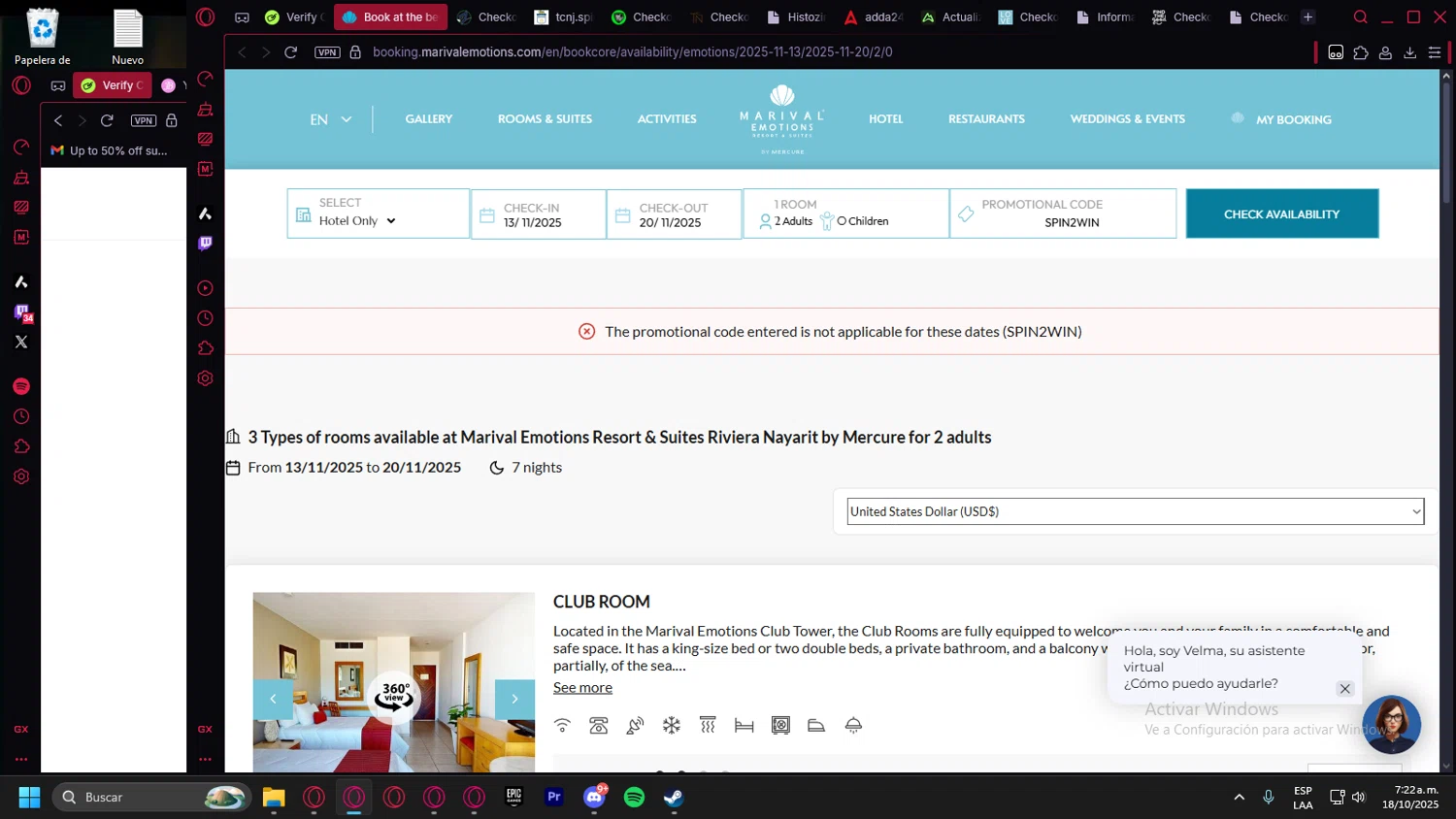Open File Explorer from the taskbar
This screenshot has width=1456, height=819.
[x=274, y=797]
